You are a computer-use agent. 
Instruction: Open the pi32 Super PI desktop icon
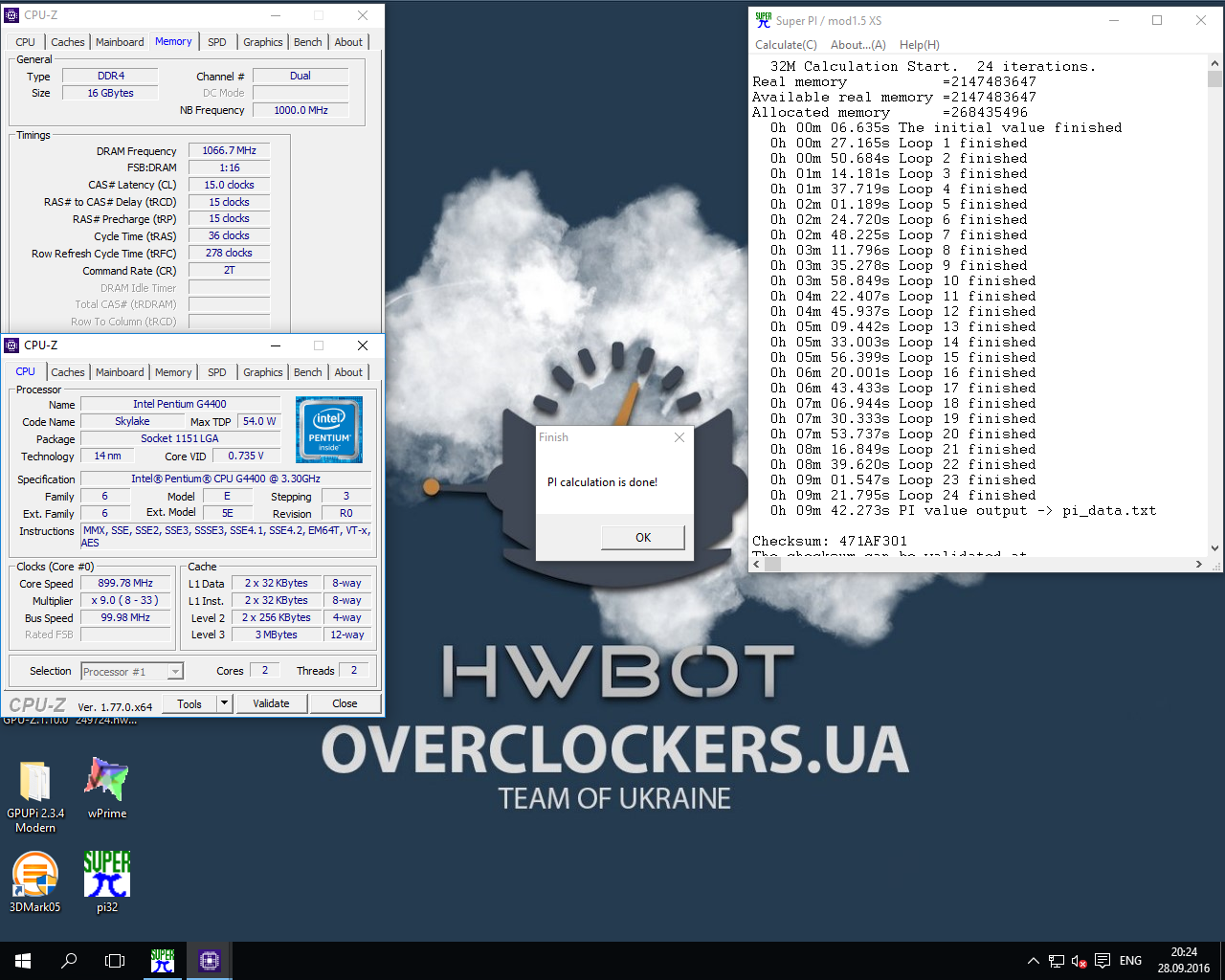pyautogui.click(x=106, y=881)
